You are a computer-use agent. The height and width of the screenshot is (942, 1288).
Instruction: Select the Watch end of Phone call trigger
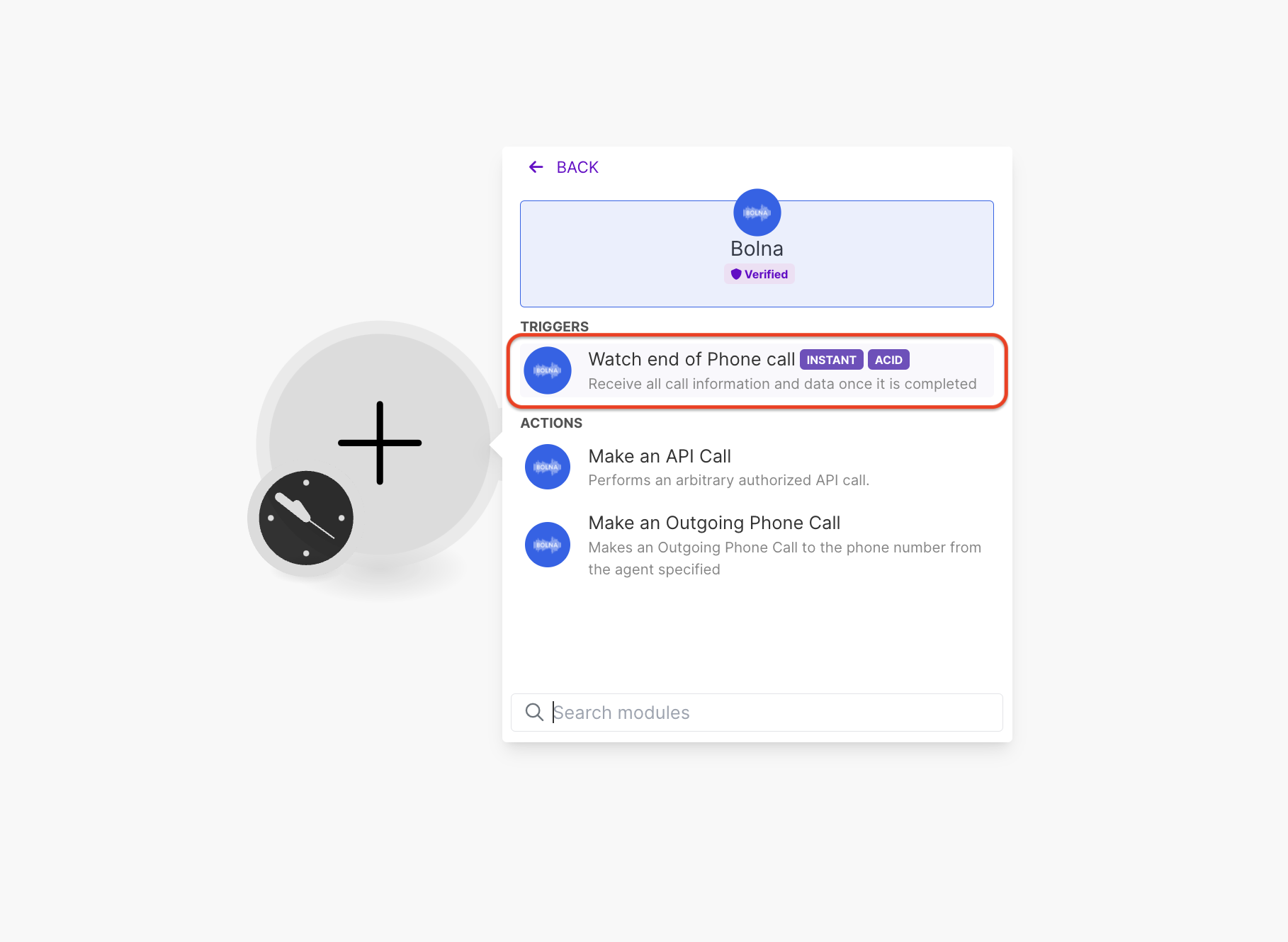point(757,370)
